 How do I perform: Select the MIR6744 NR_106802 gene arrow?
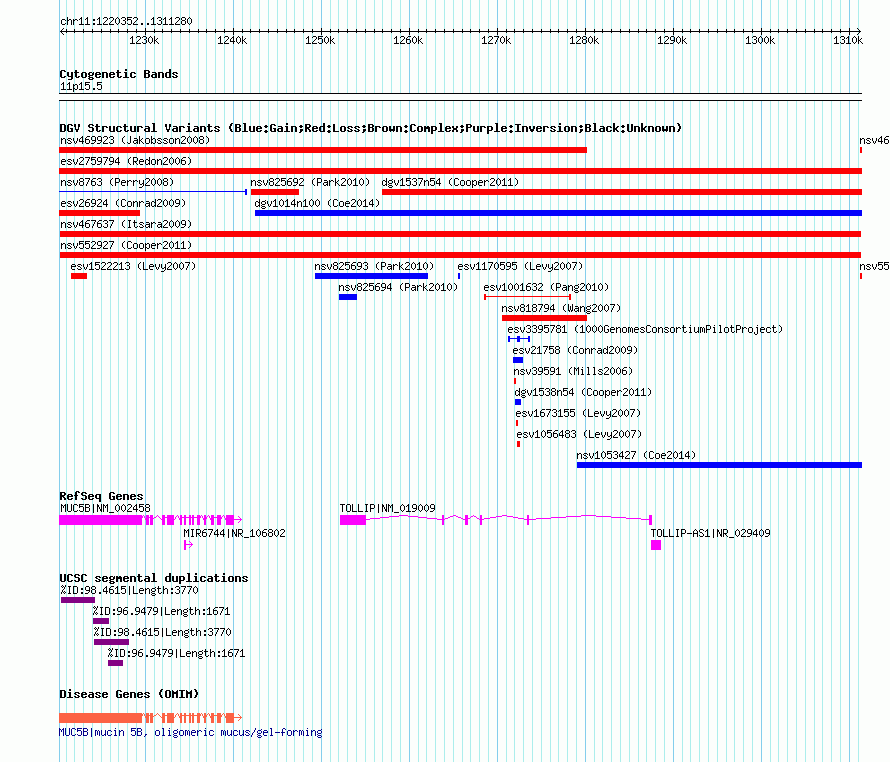coord(188,545)
